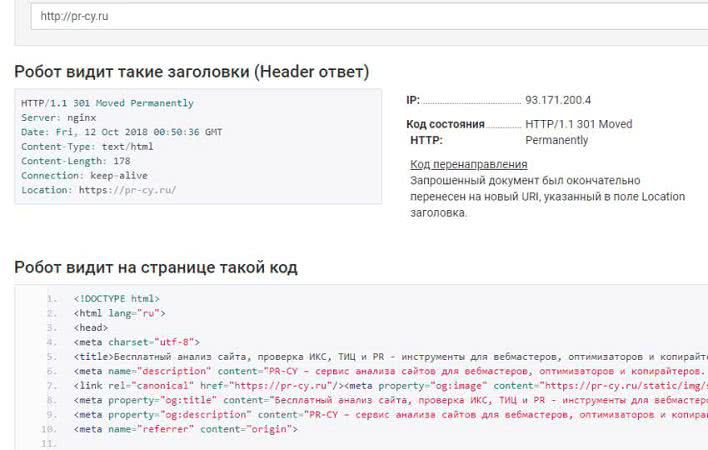Select the "Connection: keep-alive" line
Screen dimensions: 708x450
coord(84,175)
